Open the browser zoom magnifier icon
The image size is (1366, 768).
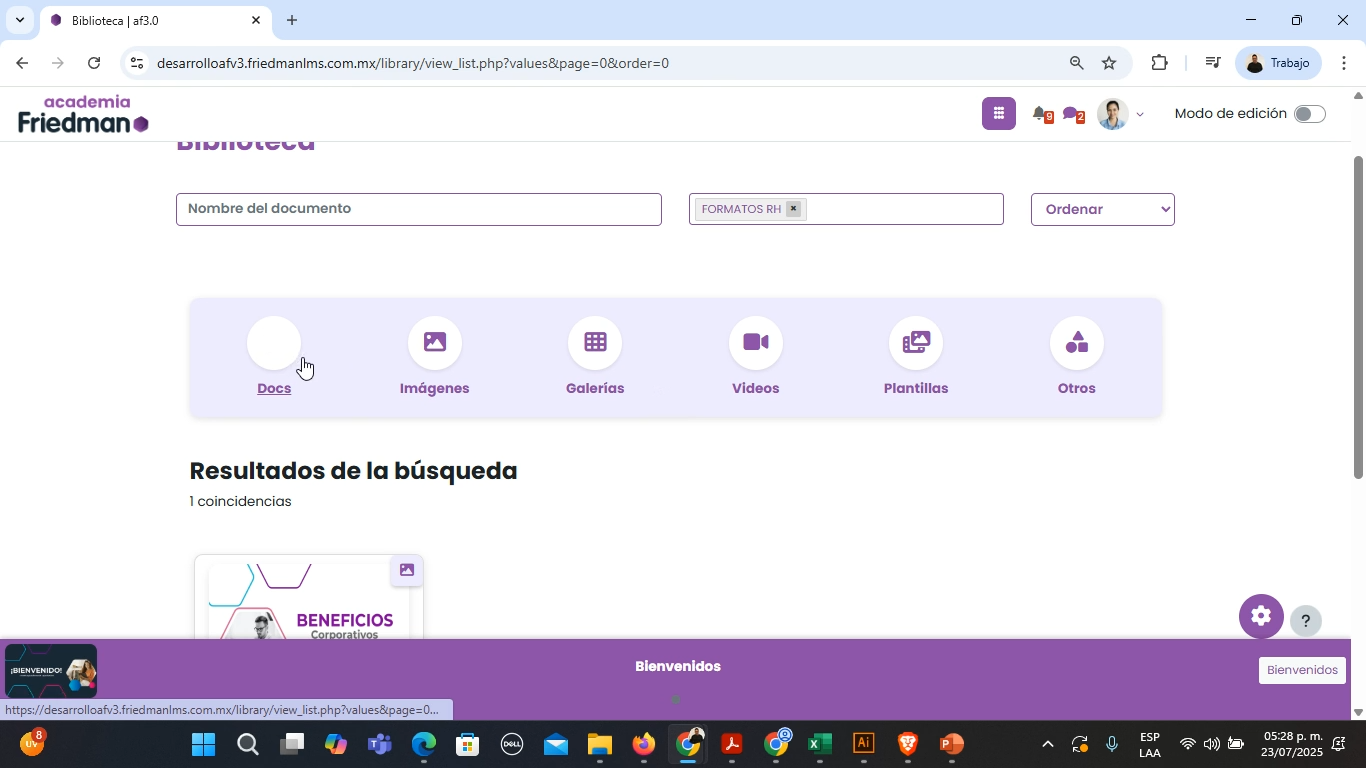tap(1076, 63)
